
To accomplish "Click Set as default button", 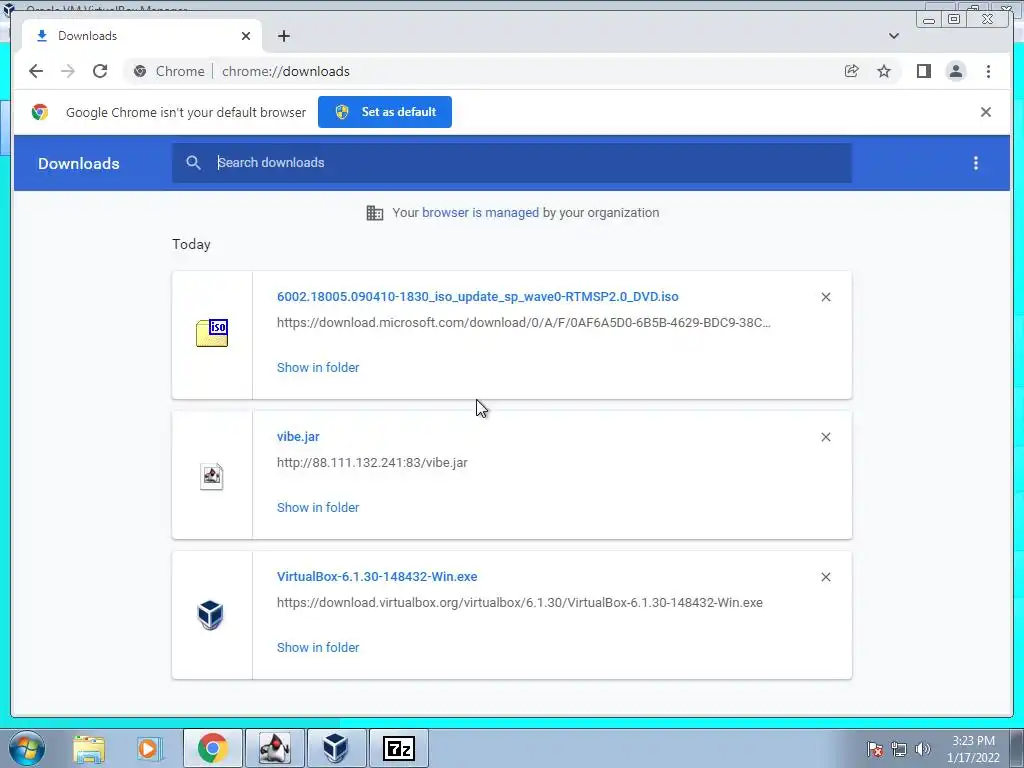I will 385,112.
